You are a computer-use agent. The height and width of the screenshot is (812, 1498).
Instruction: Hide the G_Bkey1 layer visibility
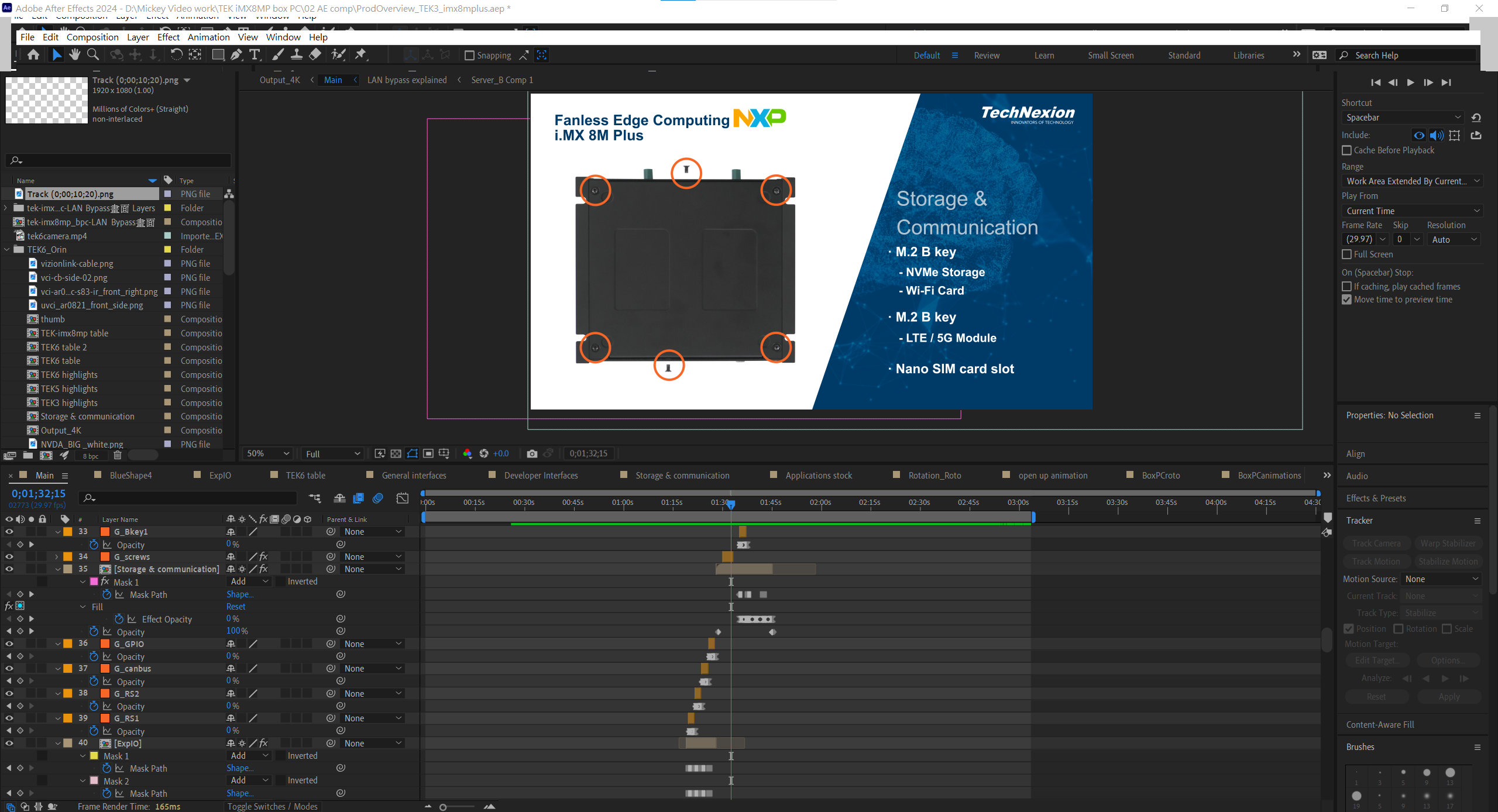pyautogui.click(x=9, y=531)
